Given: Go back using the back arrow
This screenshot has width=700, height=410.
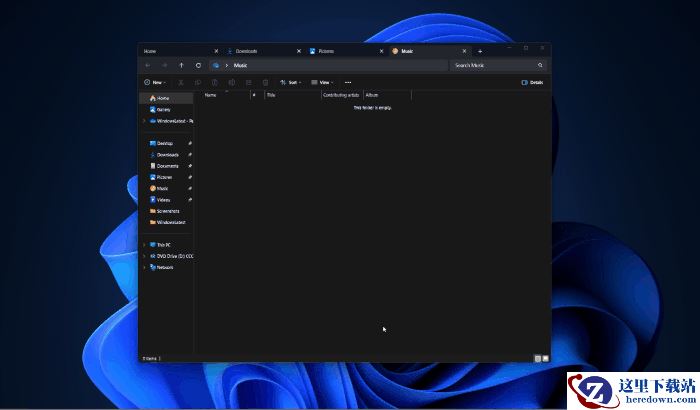Looking at the screenshot, I should coord(148,66).
